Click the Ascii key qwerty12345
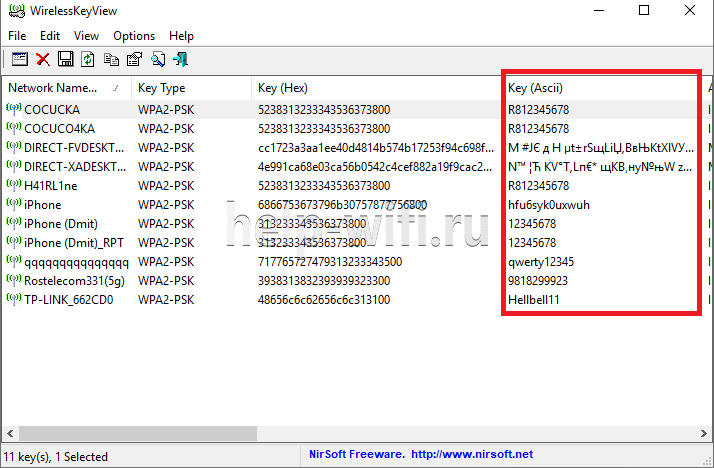The width and height of the screenshot is (714, 468). tap(541, 262)
